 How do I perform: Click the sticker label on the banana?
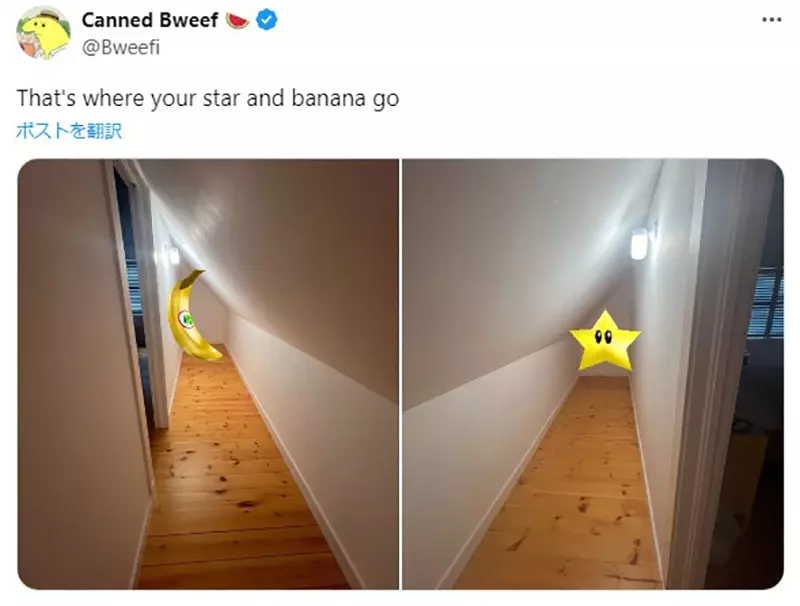click(x=186, y=319)
